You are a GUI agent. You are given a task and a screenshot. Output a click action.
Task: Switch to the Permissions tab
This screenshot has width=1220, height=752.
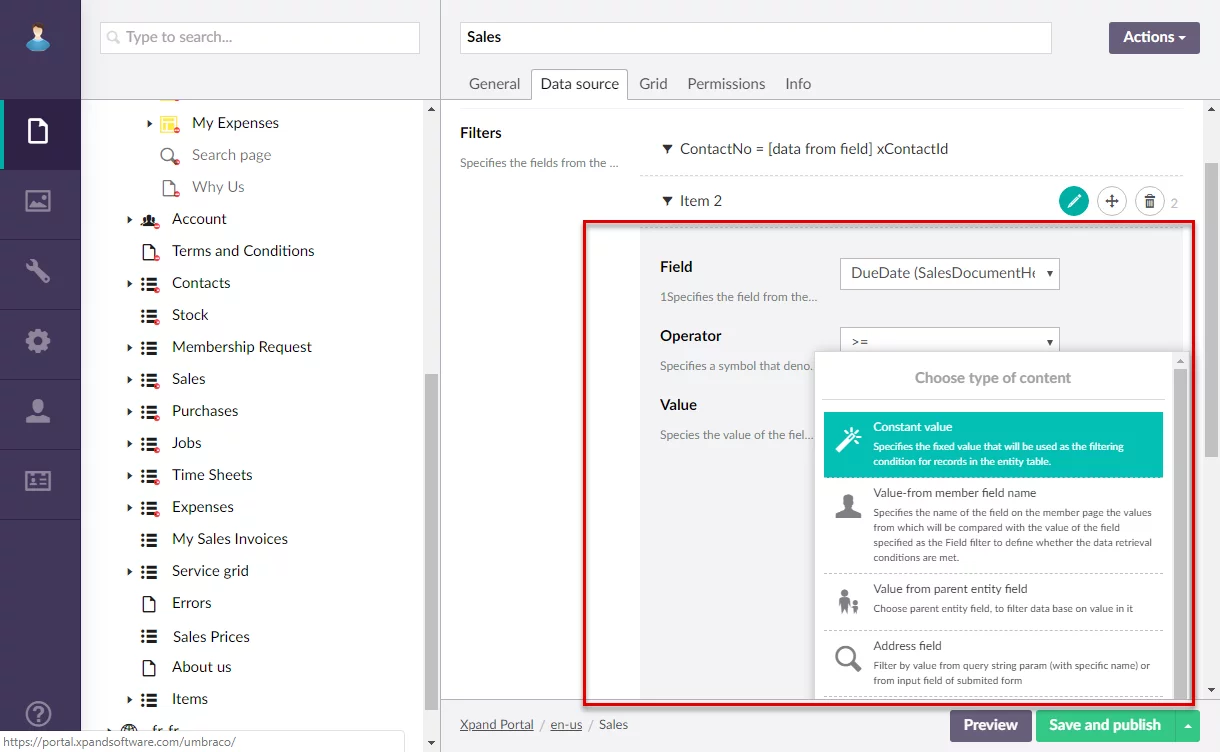pos(726,84)
